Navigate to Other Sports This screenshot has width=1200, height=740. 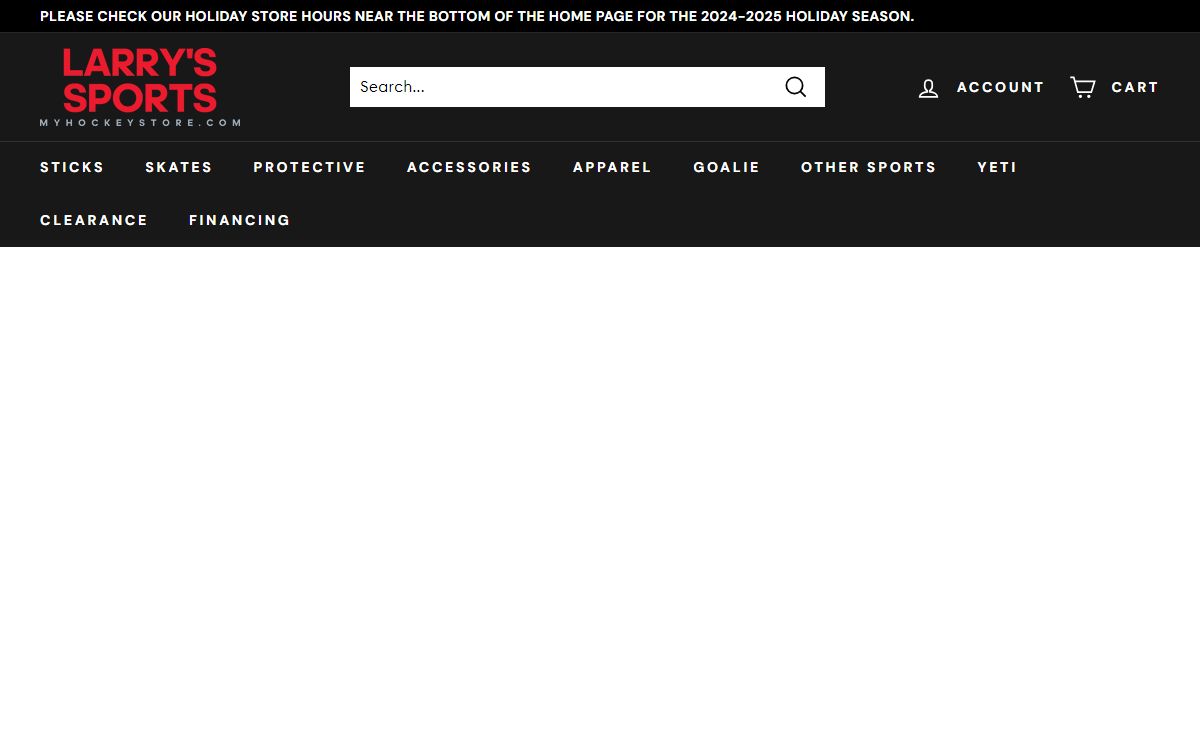point(868,167)
